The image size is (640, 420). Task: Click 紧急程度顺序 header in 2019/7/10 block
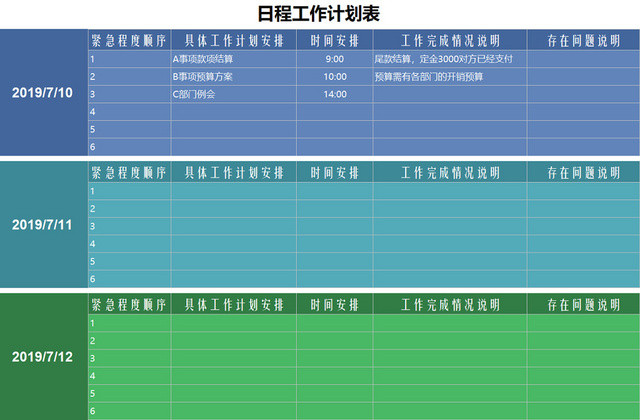129,40
